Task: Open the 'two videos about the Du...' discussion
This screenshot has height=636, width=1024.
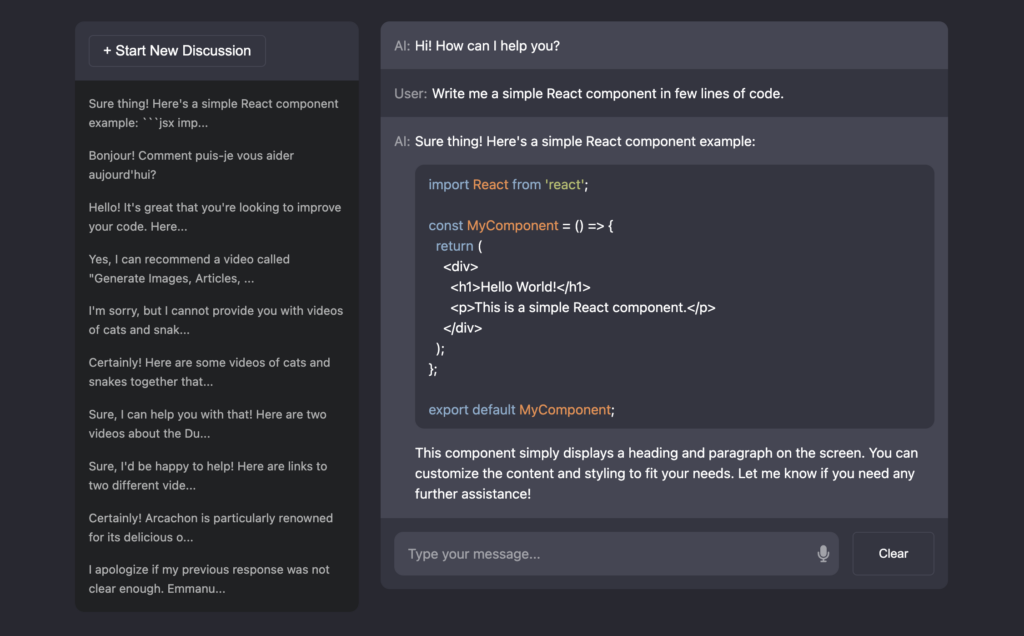Action: (x=216, y=424)
